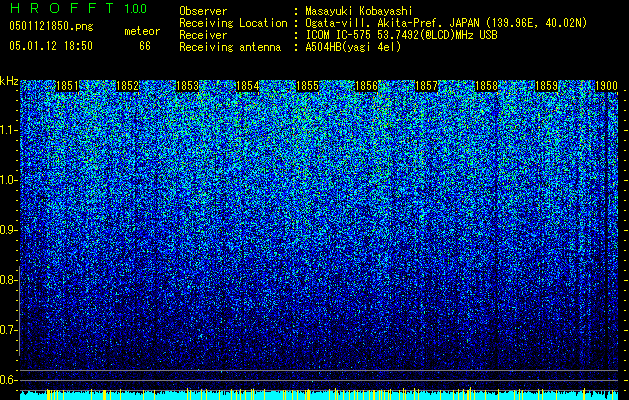Click the 1.0 frequency axis label

point(8,180)
